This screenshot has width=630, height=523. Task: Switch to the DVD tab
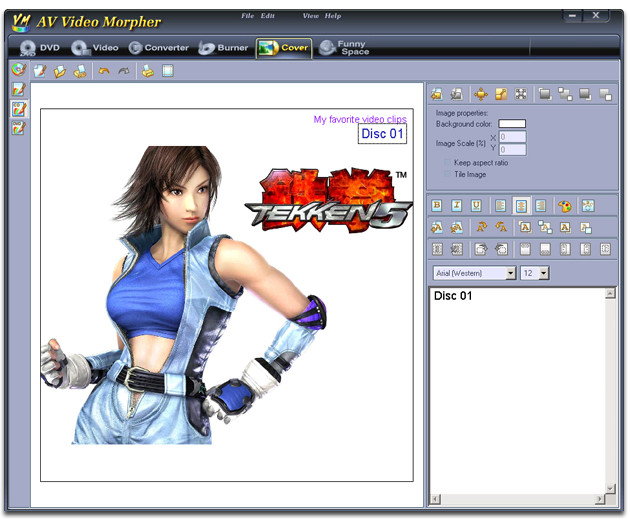click(x=40, y=48)
